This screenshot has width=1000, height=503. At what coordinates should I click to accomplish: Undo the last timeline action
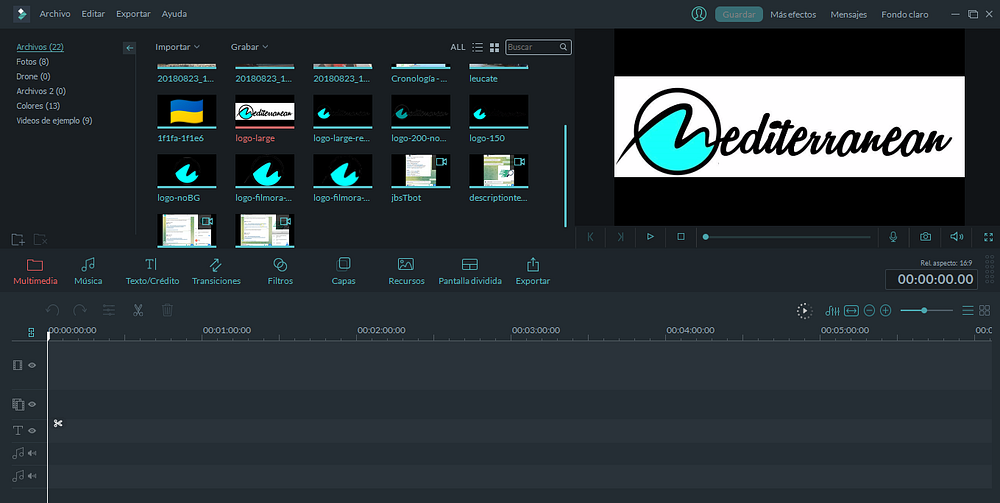click(x=52, y=310)
